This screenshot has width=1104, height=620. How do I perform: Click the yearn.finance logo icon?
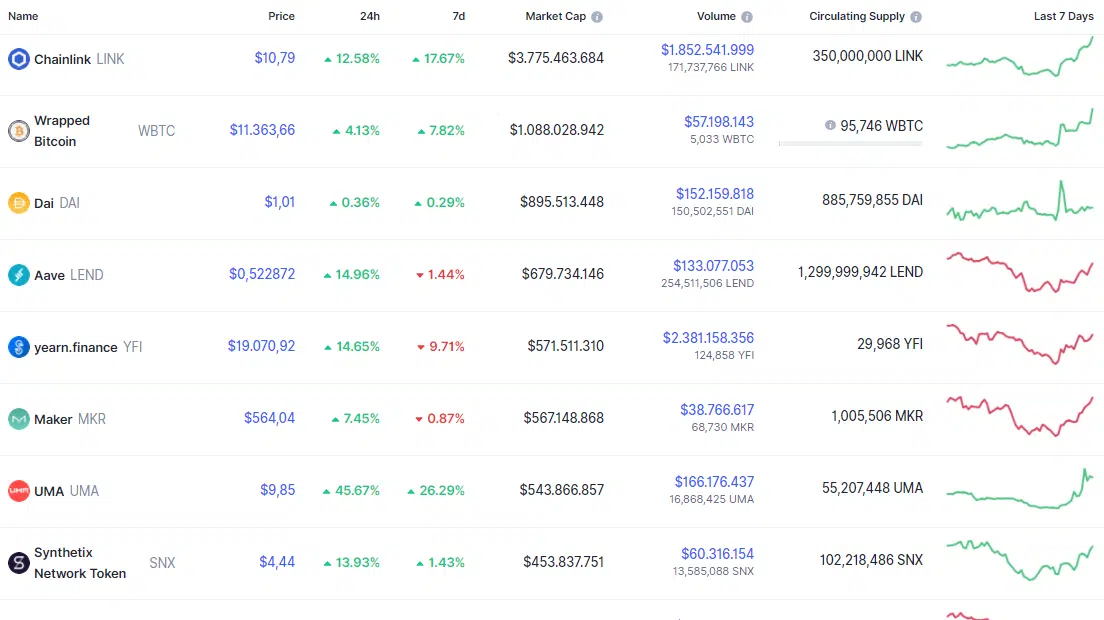point(18,347)
